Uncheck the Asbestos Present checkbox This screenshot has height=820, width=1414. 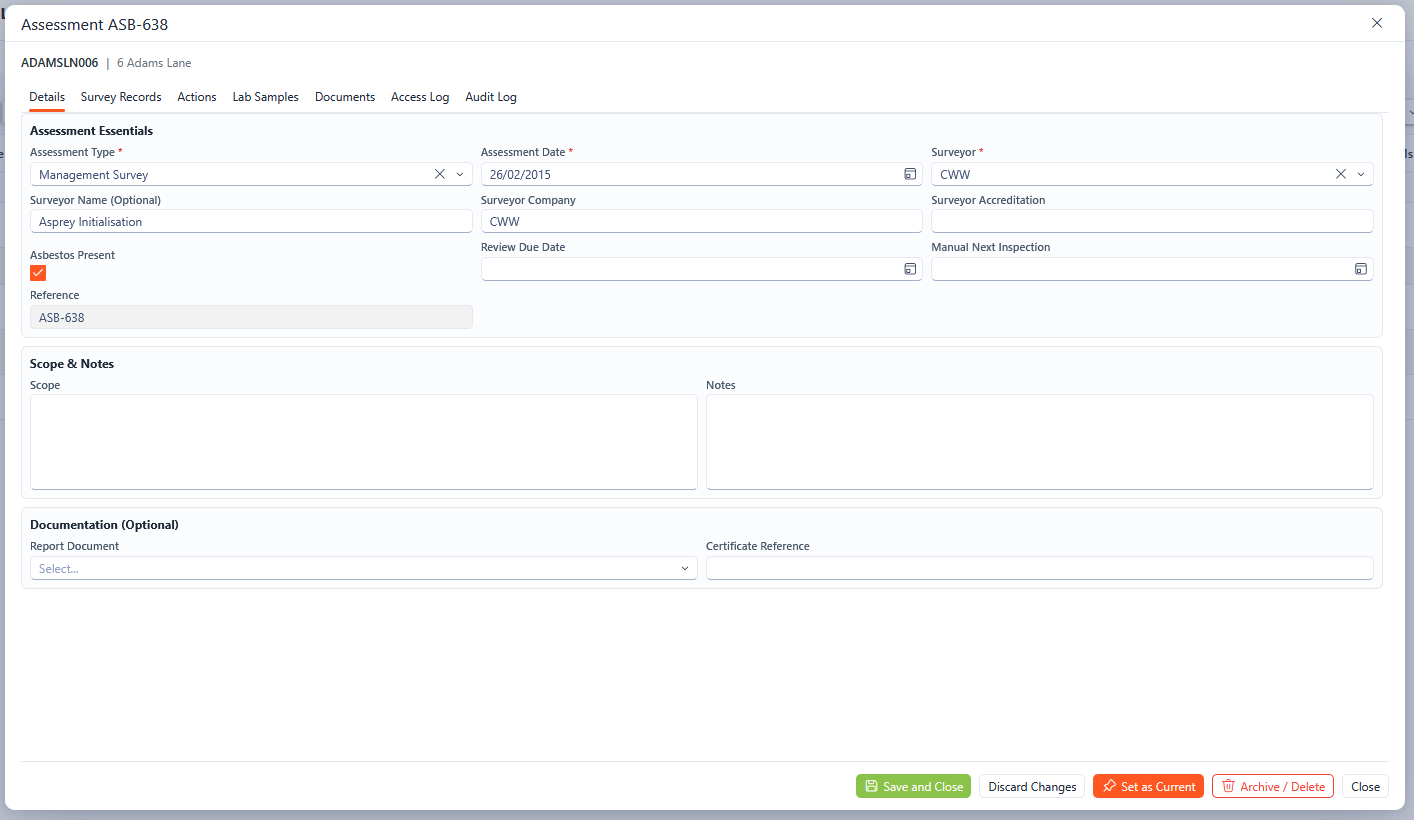point(38,273)
